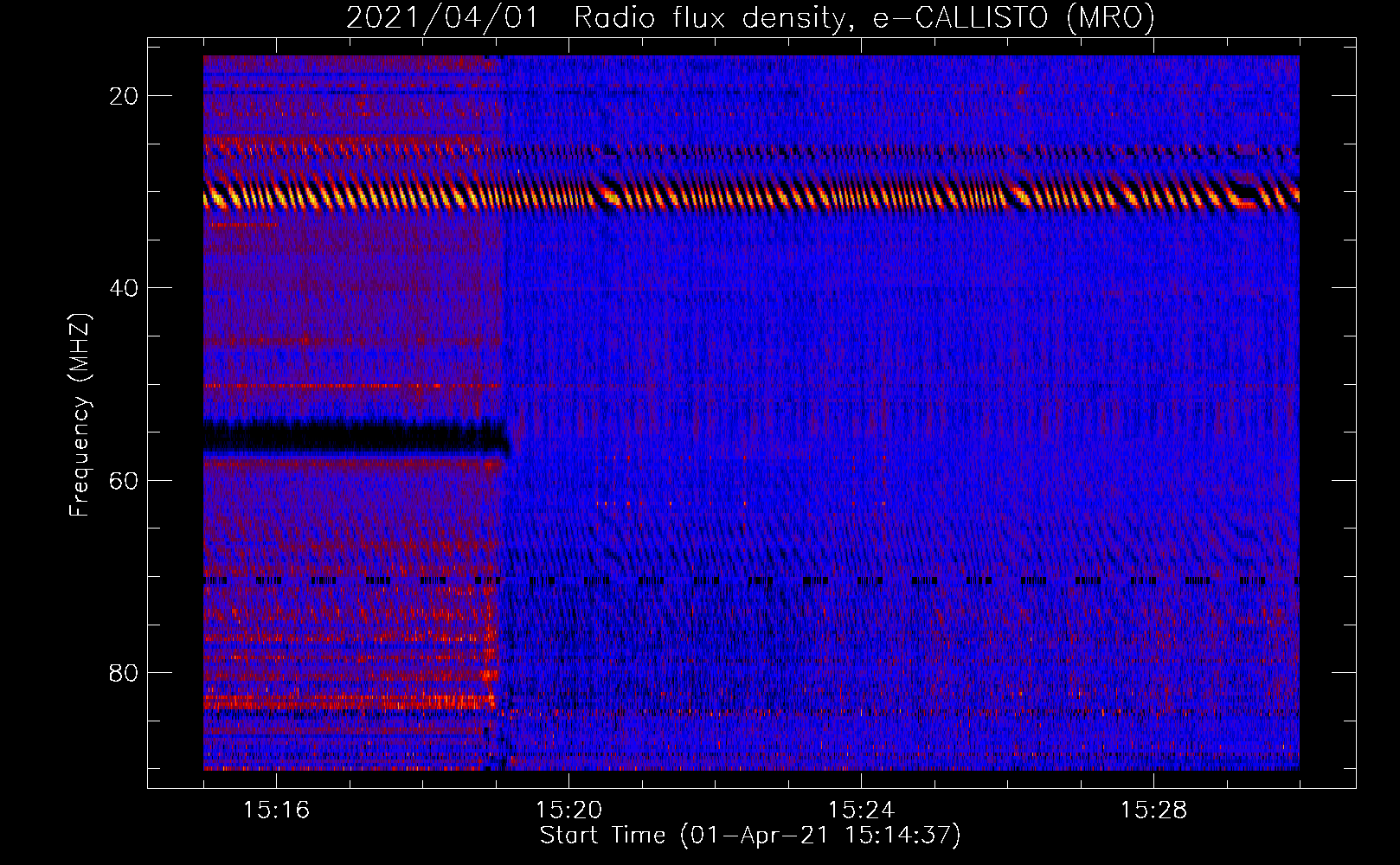Click the 40 MHz frequency tick label
The width and height of the screenshot is (1400, 865).
[125, 288]
